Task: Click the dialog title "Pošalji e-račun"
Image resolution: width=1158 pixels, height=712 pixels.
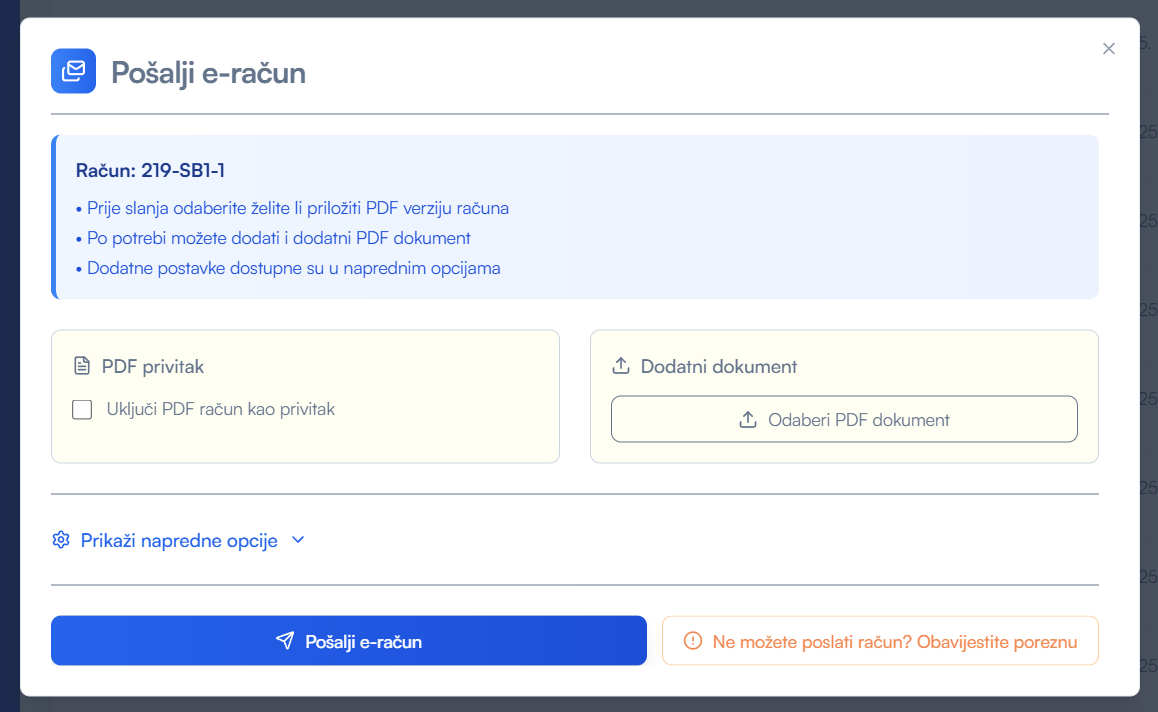Action: click(x=208, y=72)
